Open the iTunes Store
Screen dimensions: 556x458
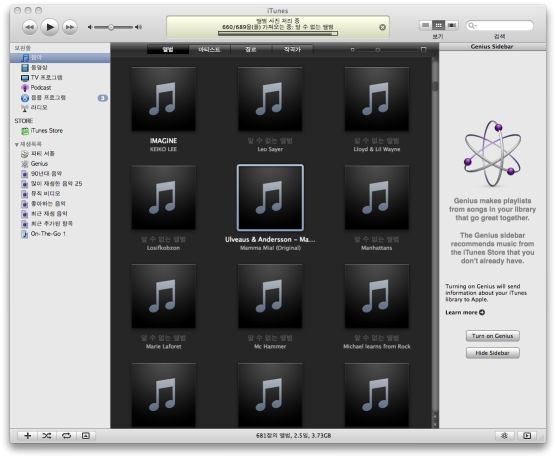(x=60, y=131)
